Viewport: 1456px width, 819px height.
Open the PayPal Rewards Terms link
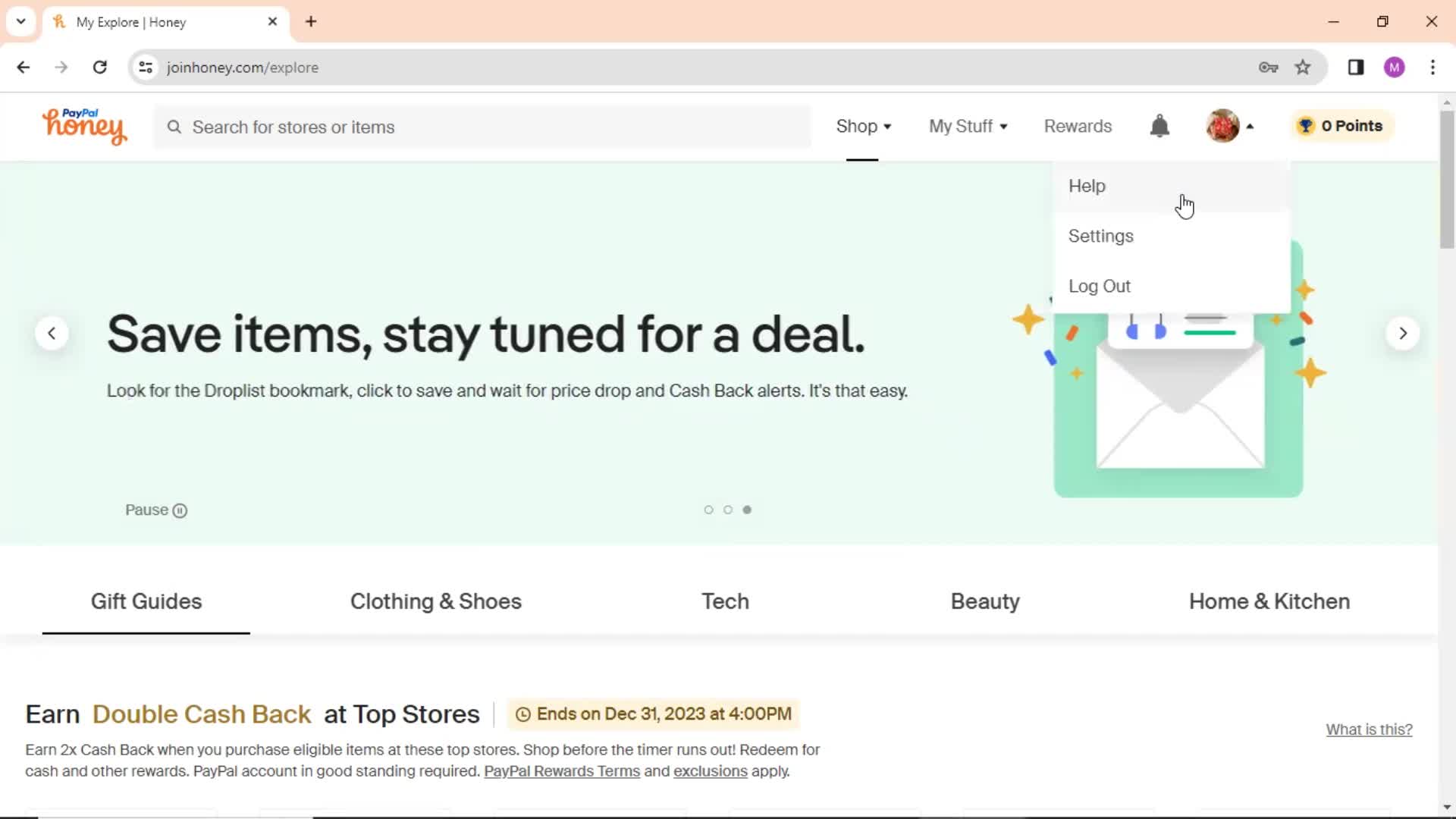click(x=562, y=771)
